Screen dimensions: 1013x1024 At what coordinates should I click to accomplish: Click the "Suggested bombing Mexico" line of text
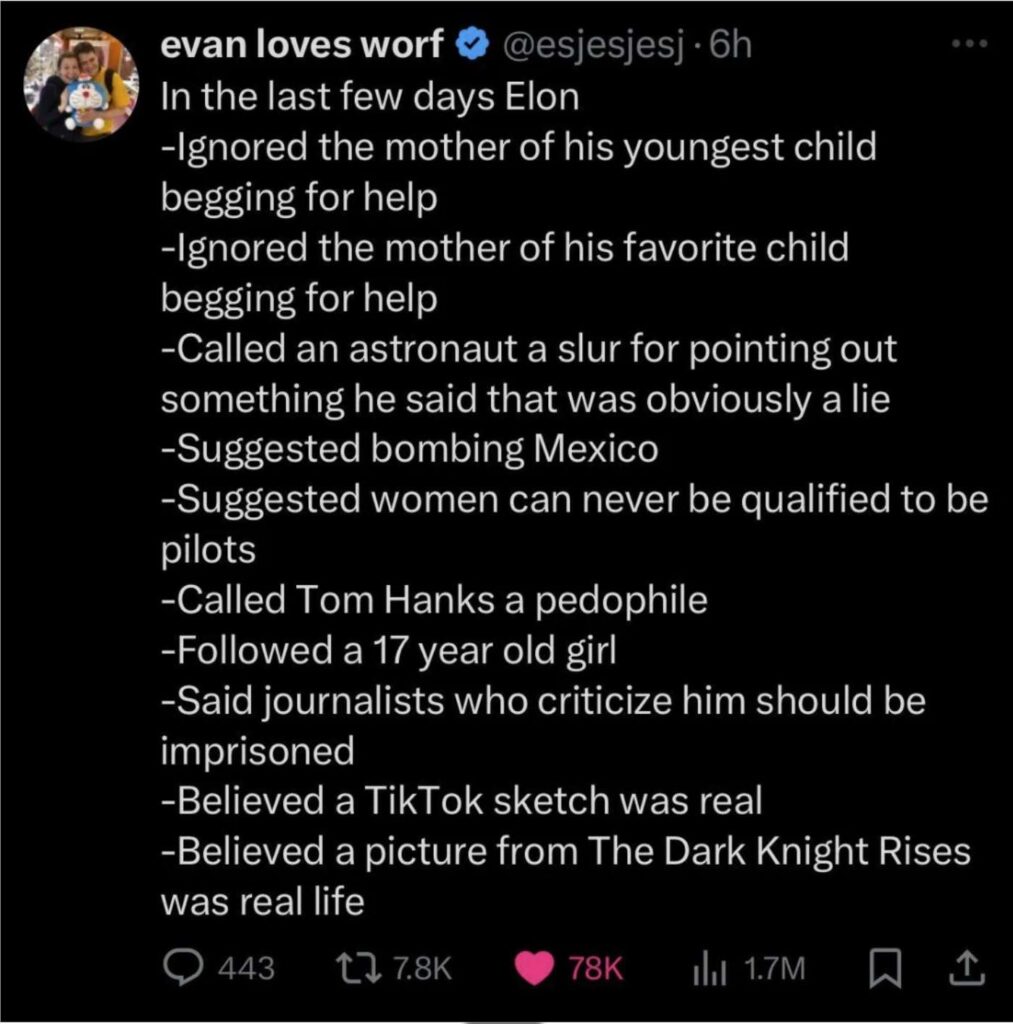pos(410,449)
